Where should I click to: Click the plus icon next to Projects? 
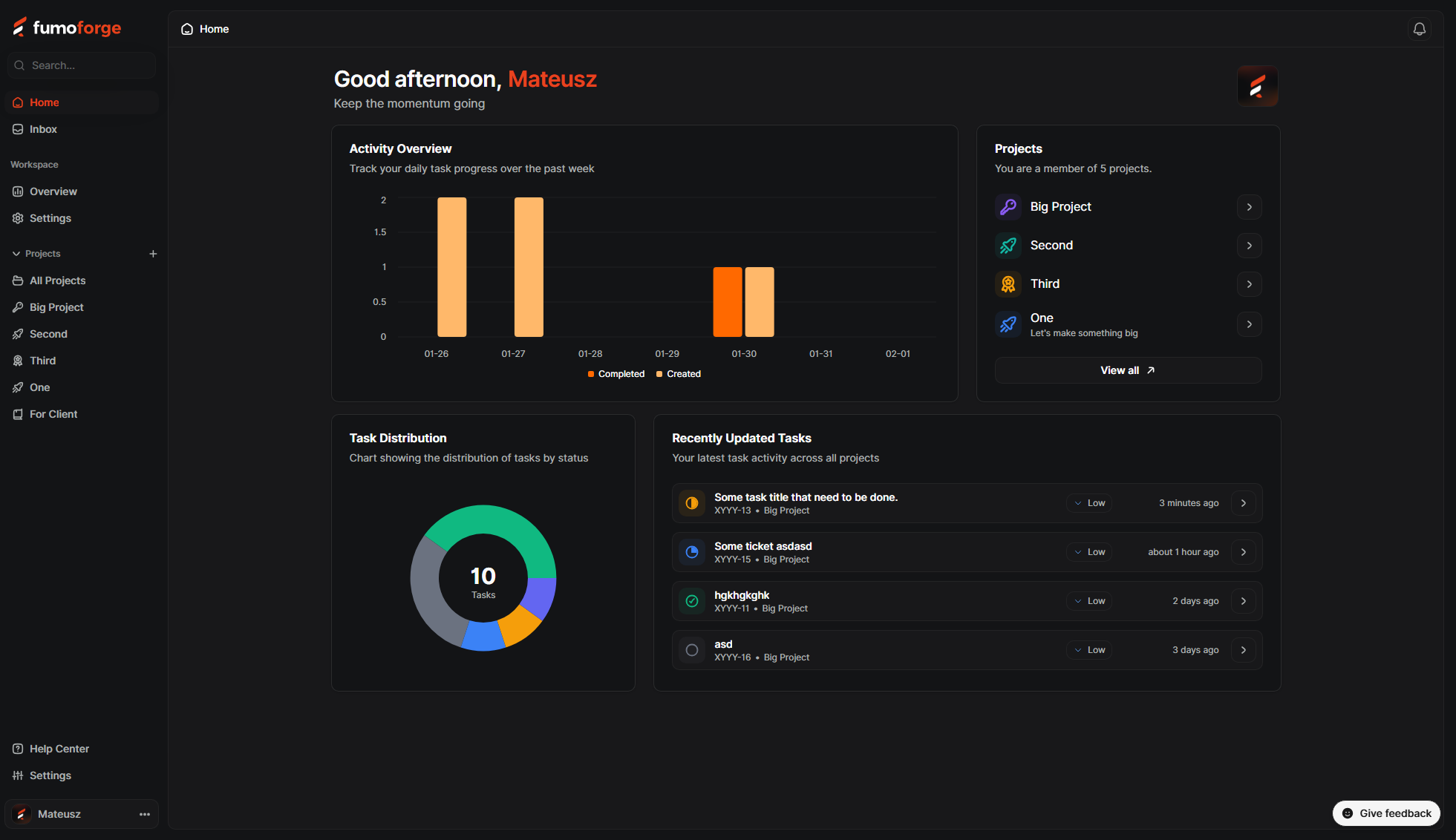(153, 254)
